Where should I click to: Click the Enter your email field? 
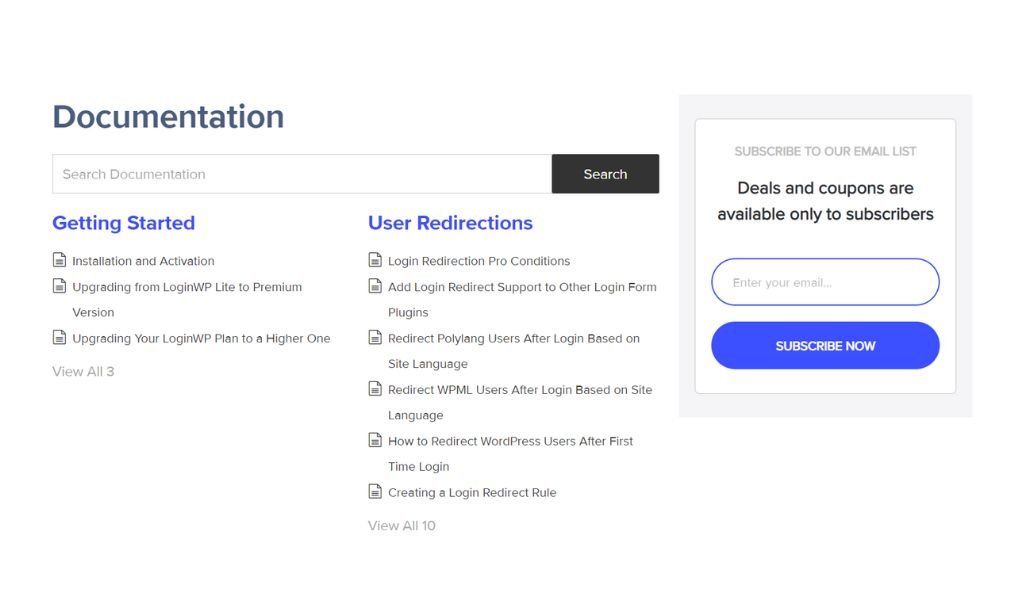point(825,282)
